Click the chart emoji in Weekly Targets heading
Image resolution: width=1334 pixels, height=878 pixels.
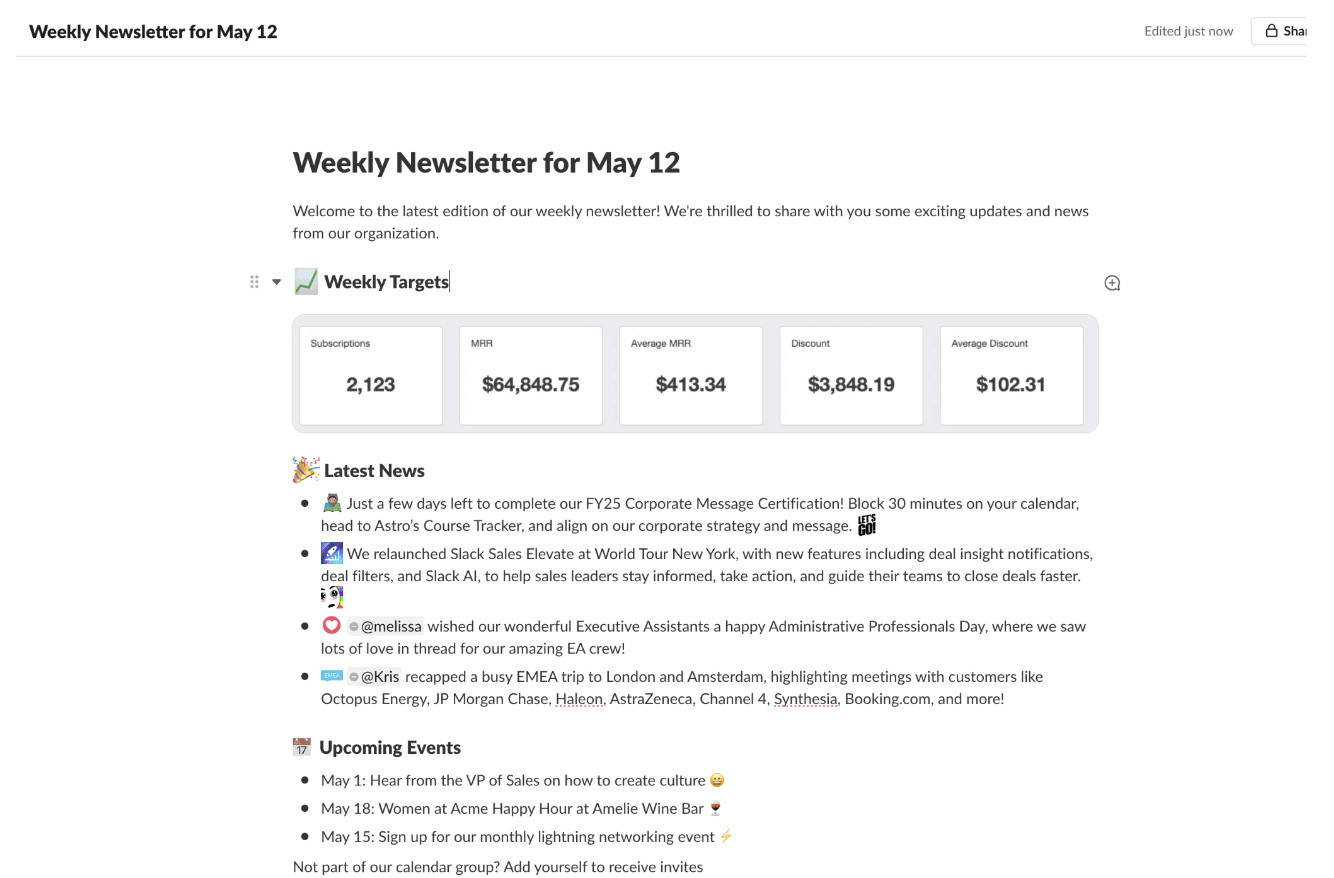[305, 281]
